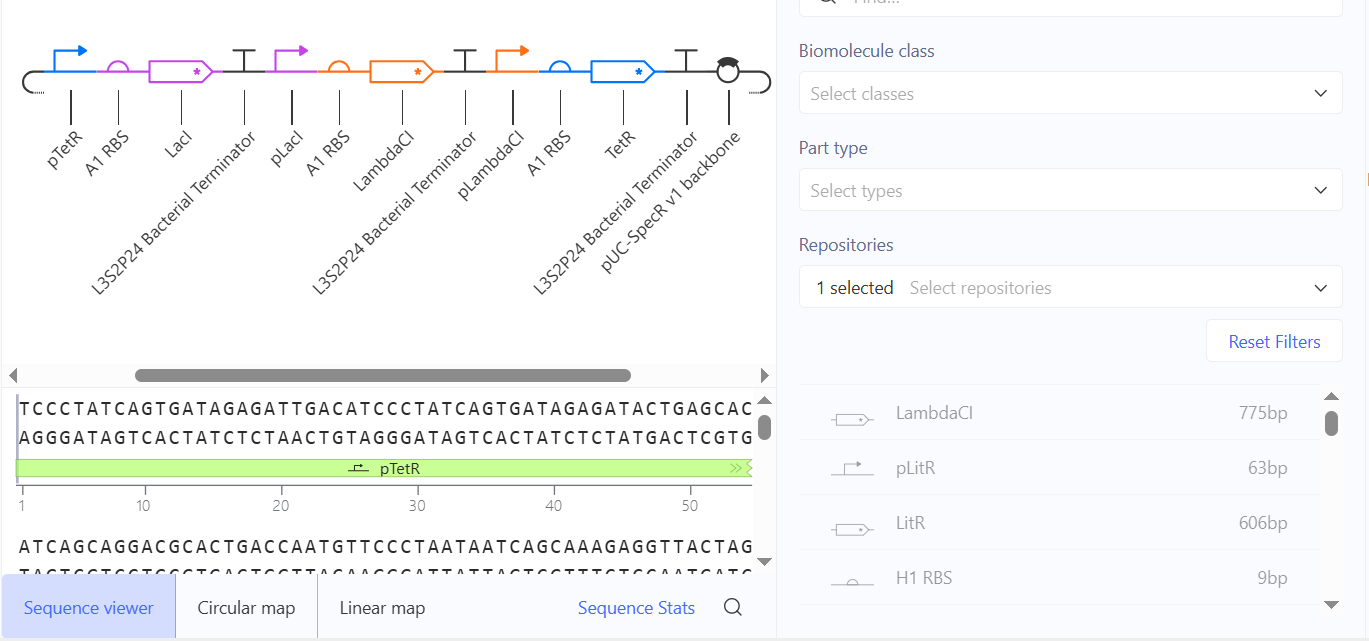Select the purple pLacI promoter glyph
Viewport: 1369px width, 641px height.
coord(291,59)
